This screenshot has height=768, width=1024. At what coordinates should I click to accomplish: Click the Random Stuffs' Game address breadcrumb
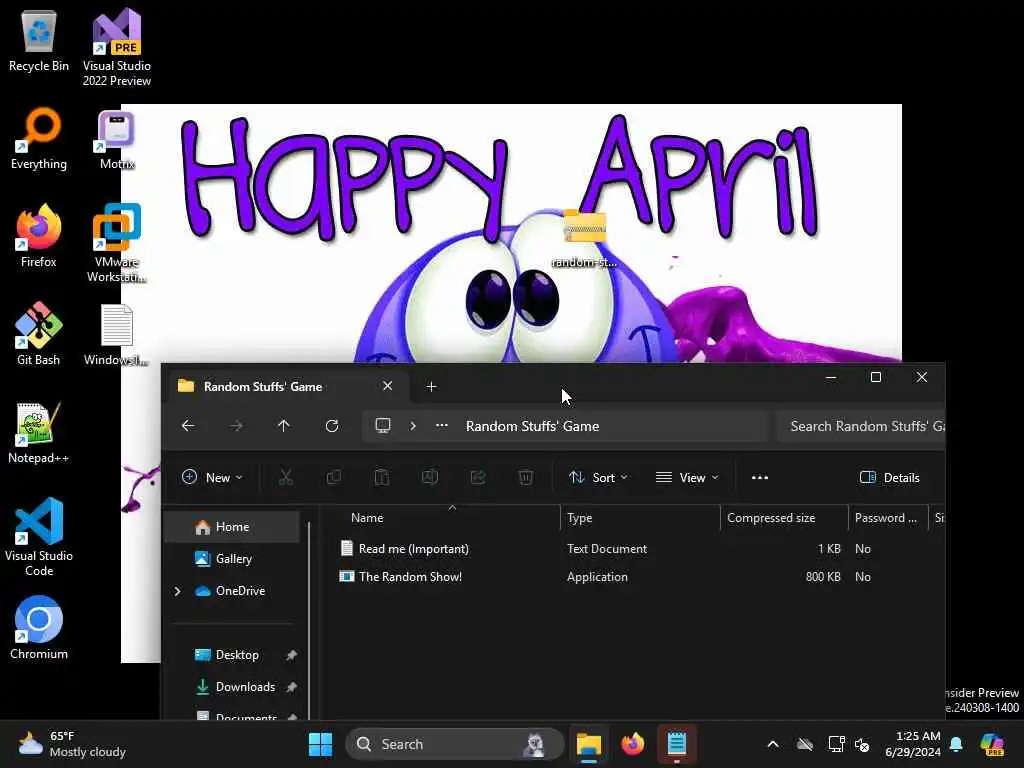(x=532, y=426)
